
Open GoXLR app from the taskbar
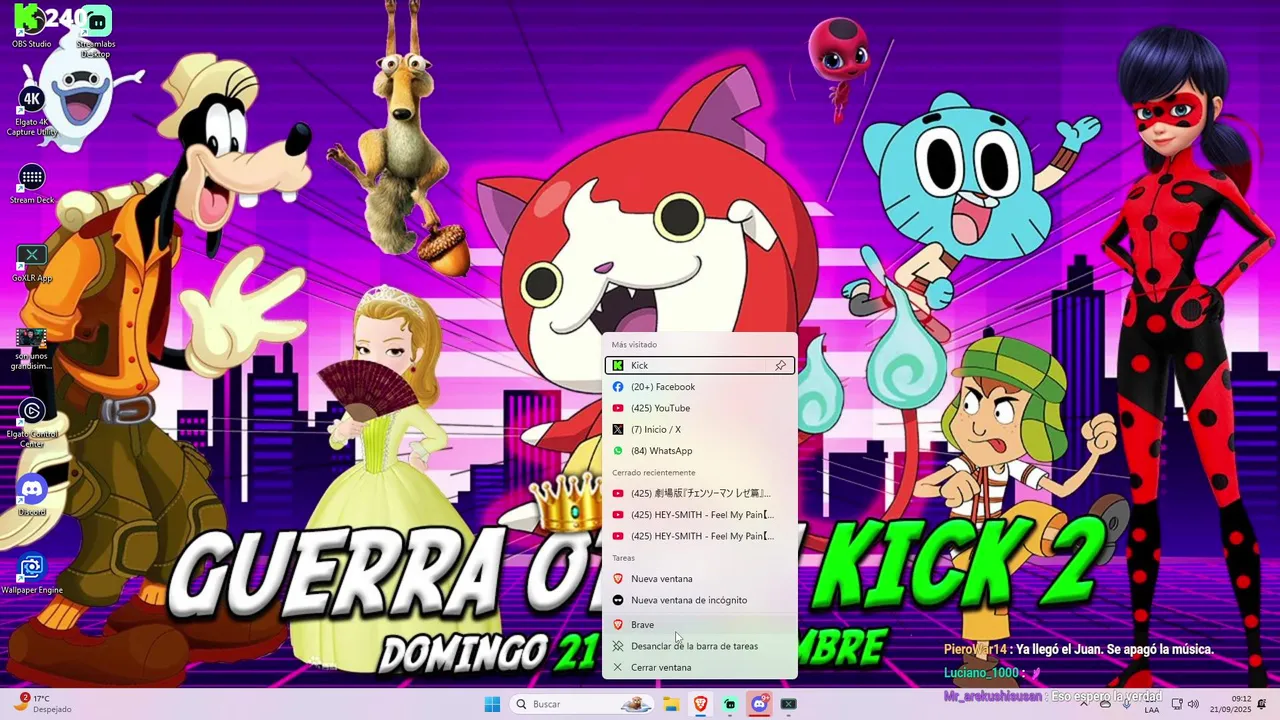pyautogui.click(x=789, y=704)
